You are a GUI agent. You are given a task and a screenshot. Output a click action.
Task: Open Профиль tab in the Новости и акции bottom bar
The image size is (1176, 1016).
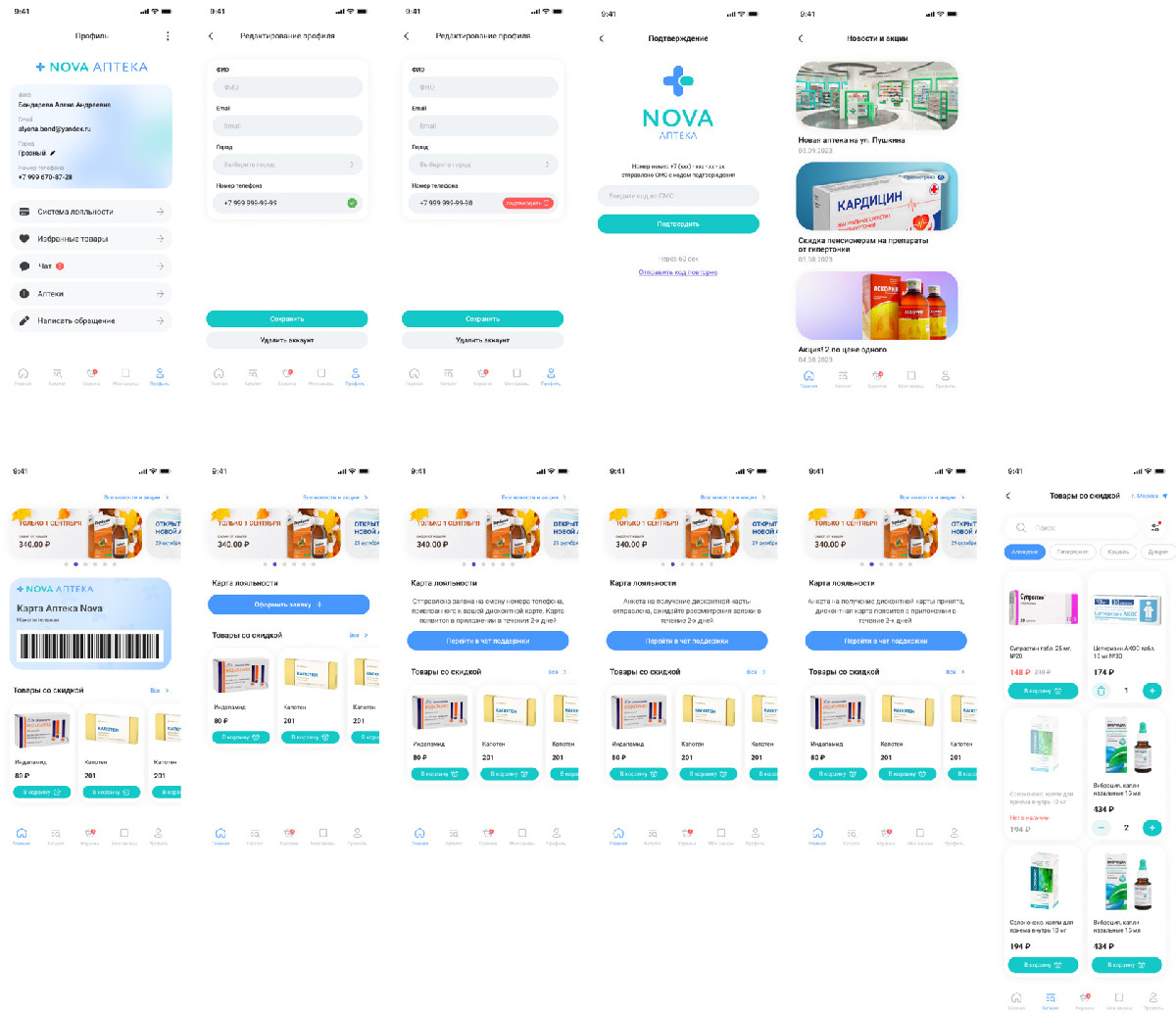tap(946, 379)
